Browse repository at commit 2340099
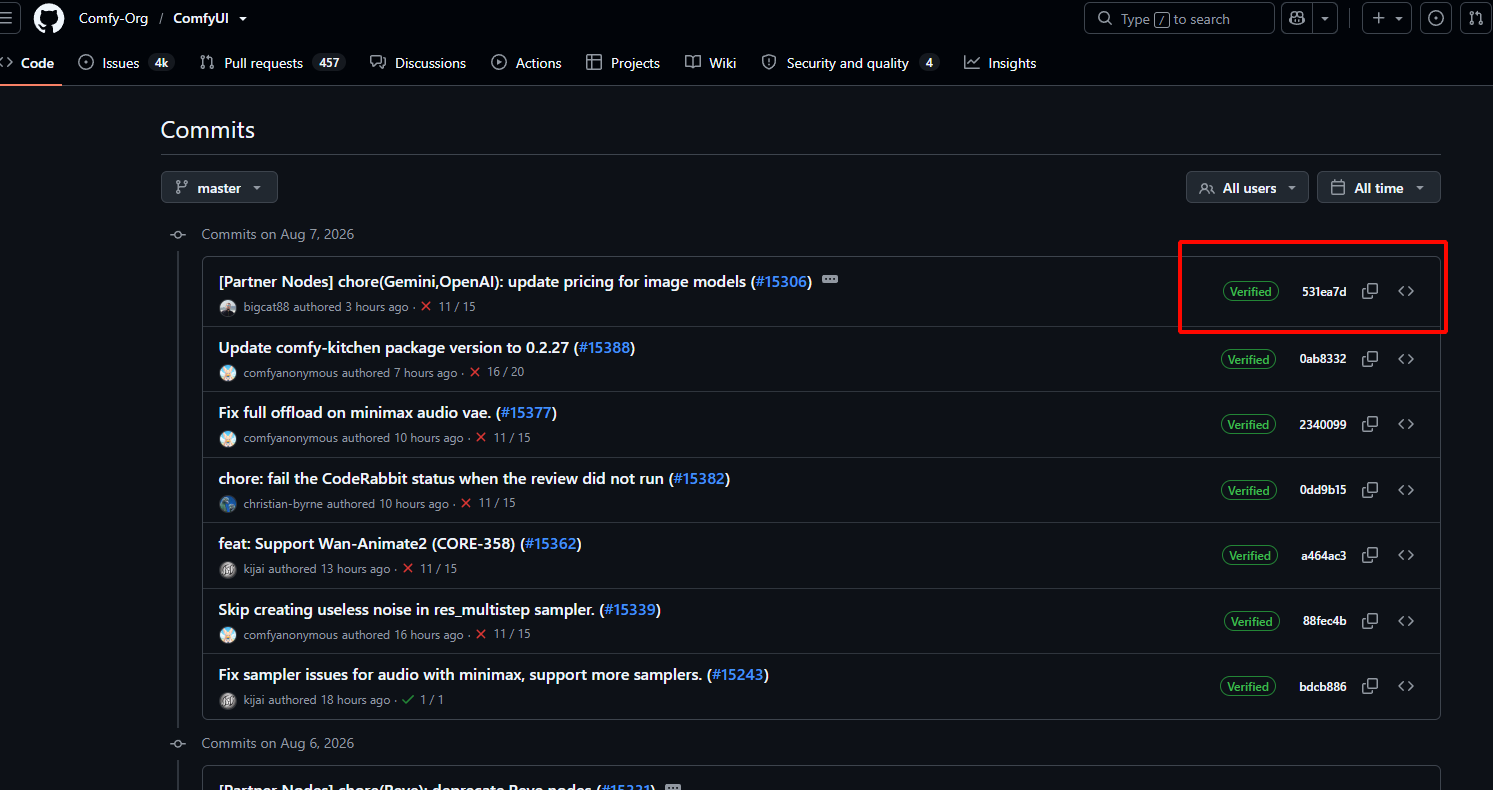The image size is (1493, 790). click(1406, 424)
